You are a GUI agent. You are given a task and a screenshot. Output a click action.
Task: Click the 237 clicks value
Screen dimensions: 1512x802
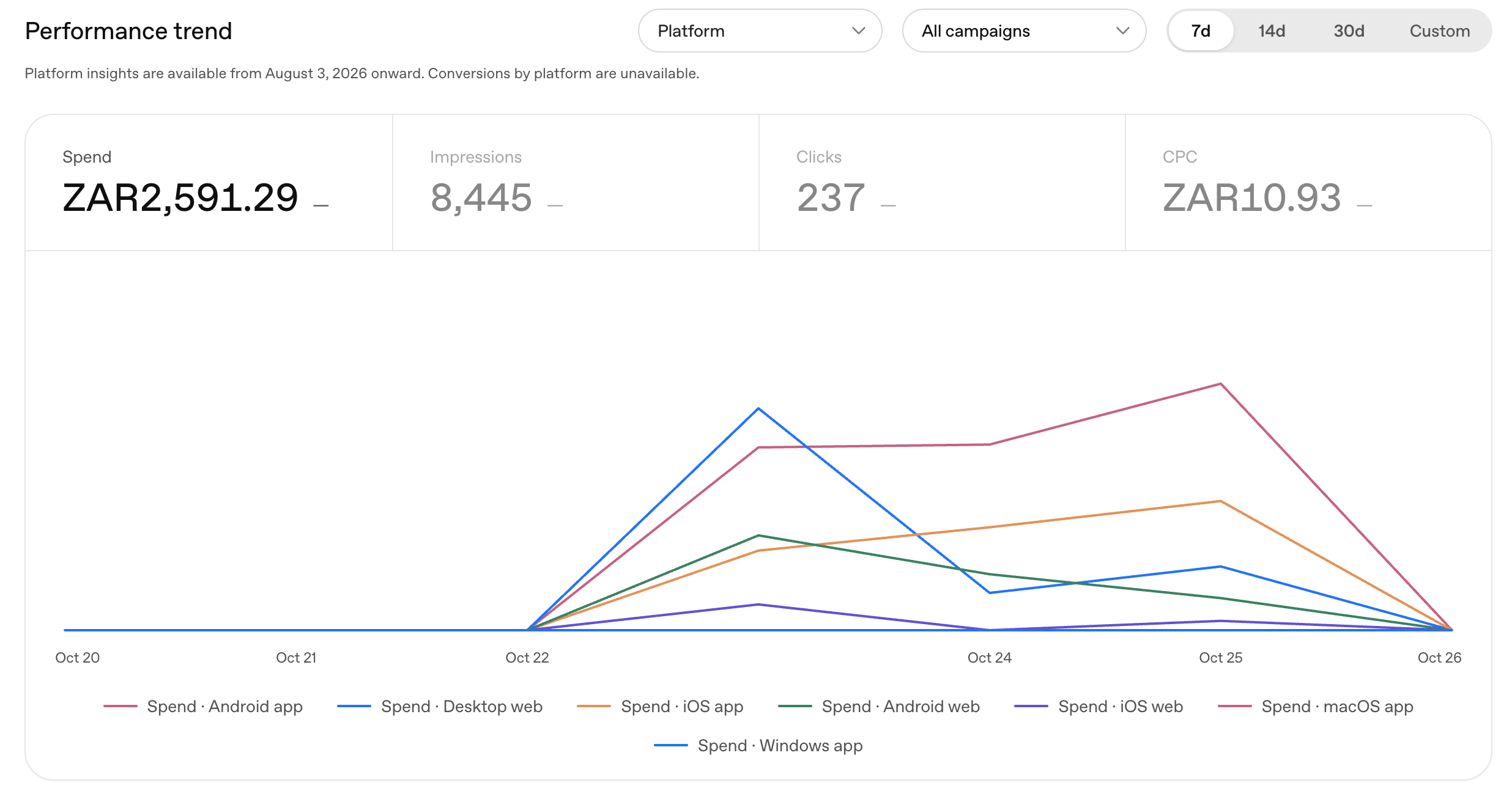click(x=831, y=198)
